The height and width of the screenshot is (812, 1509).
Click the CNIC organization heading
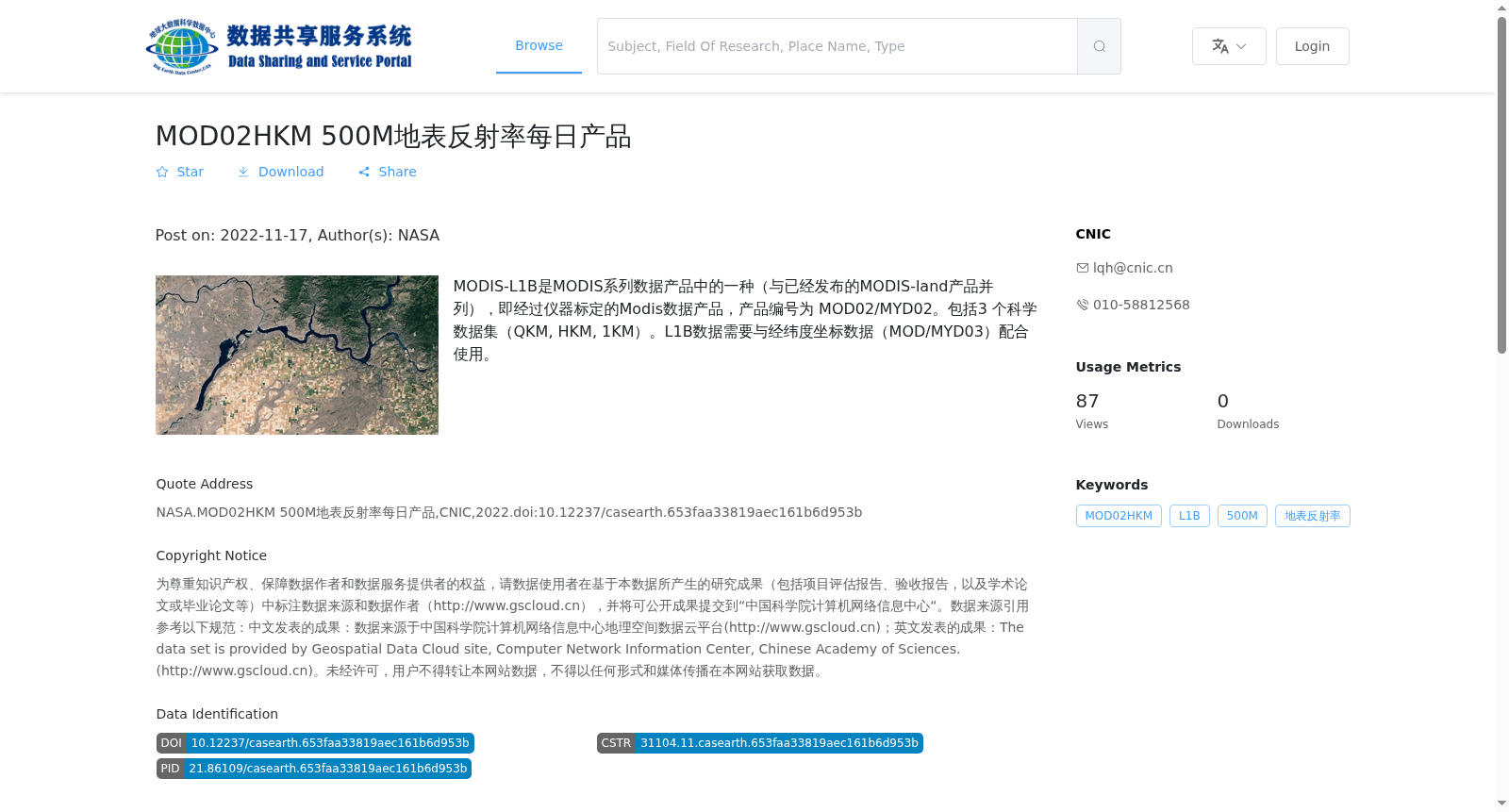[x=1093, y=234]
